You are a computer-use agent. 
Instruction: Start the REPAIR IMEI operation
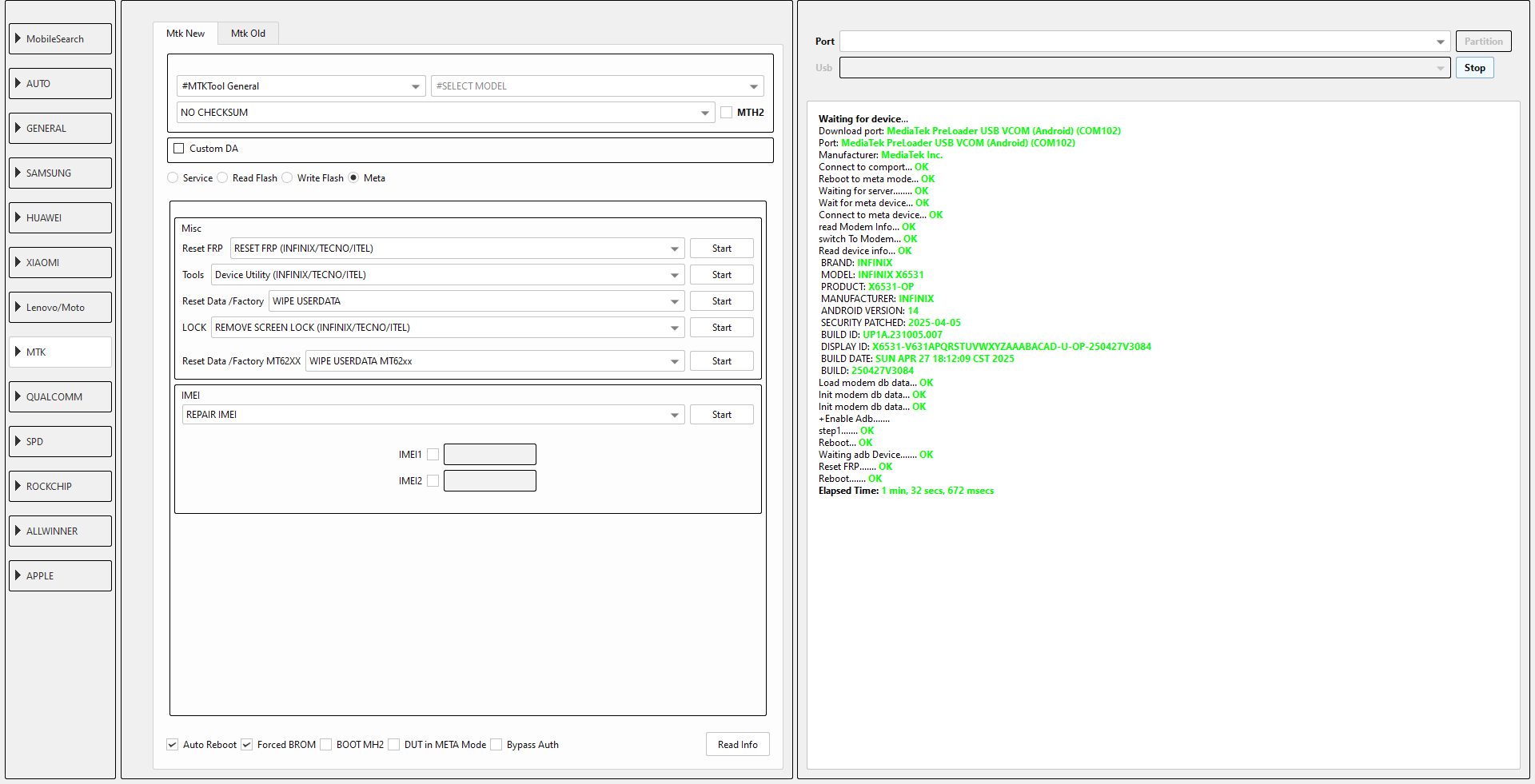pyautogui.click(x=721, y=414)
